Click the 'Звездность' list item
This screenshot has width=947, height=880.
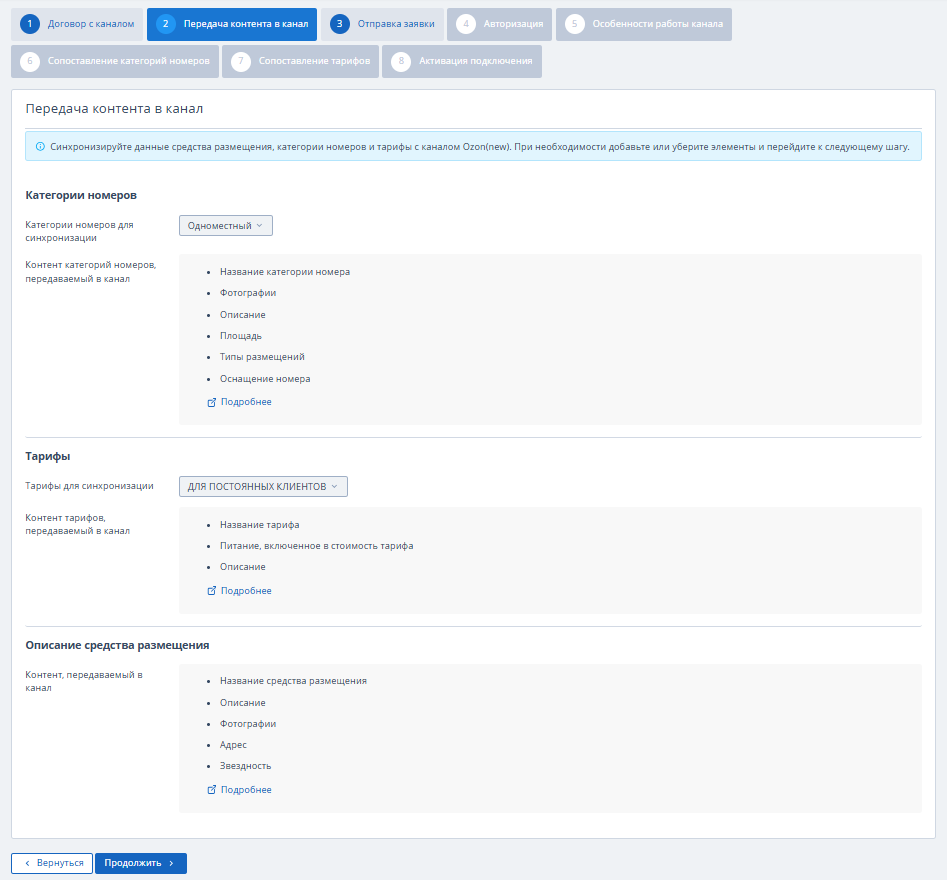[x=245, y=766]
